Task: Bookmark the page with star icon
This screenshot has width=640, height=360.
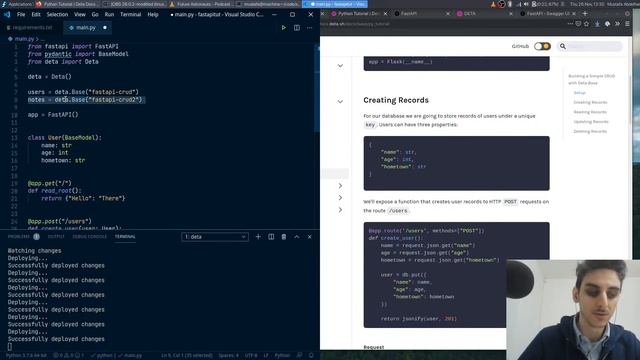Action: (587, 24)
